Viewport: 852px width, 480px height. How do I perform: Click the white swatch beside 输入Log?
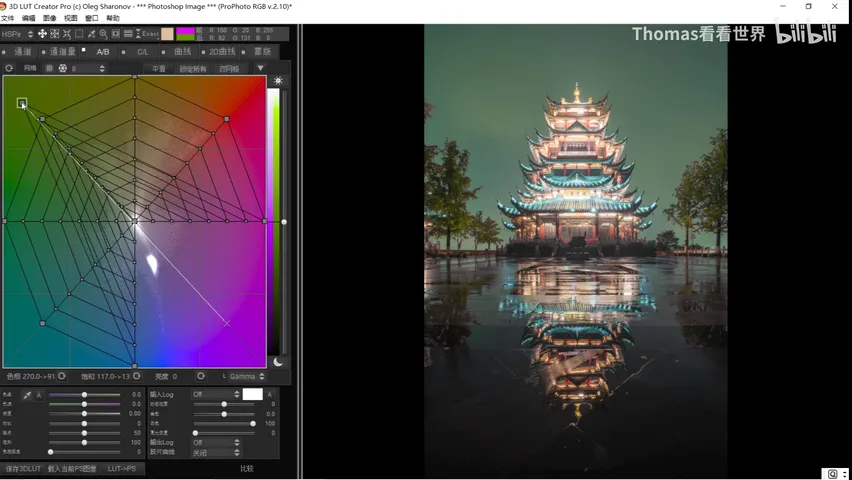pyautogui.click(x=252, y=394)
